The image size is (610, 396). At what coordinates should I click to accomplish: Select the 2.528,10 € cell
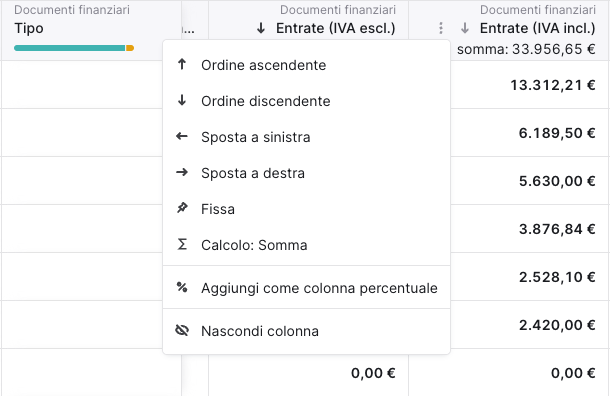(557, 277)
